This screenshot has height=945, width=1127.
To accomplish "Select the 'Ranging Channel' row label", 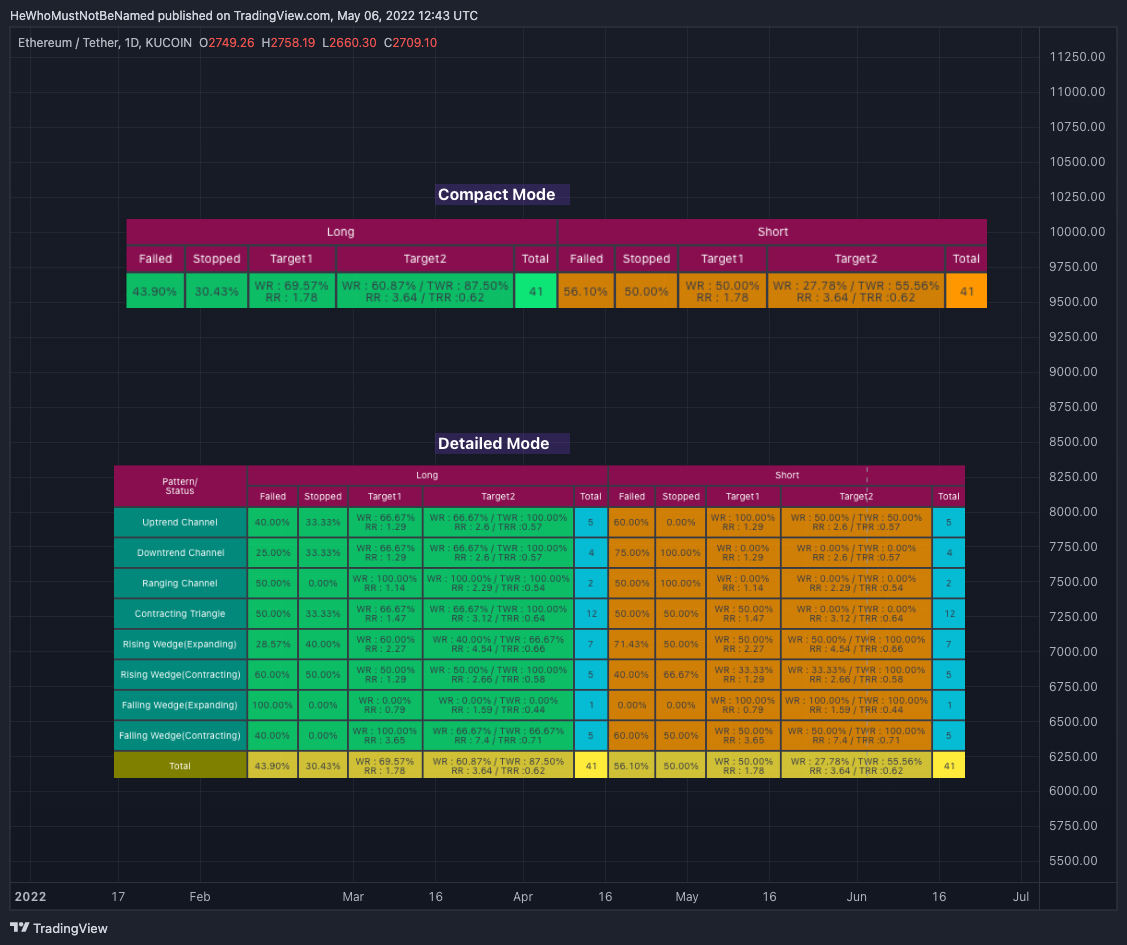I will pos(180,584).
